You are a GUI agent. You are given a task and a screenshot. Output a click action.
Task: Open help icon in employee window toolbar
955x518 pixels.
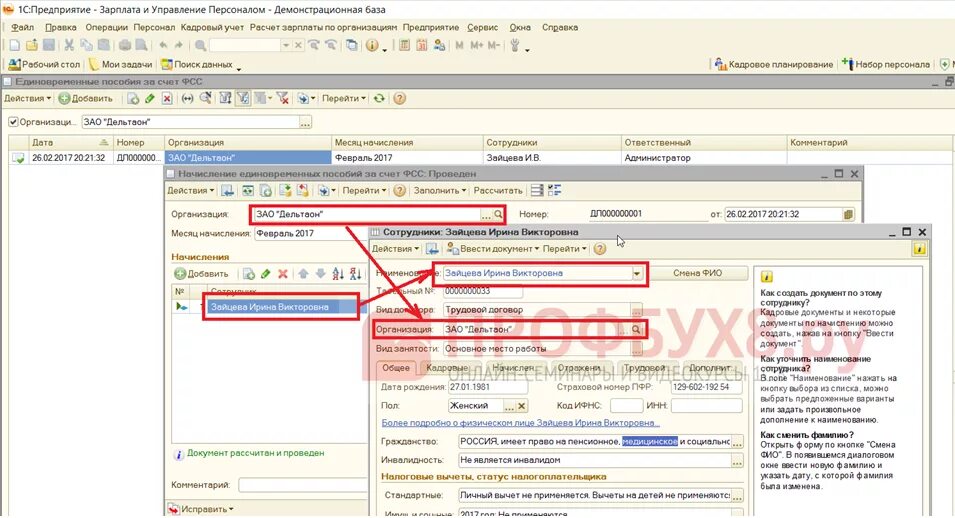(599, 249)
